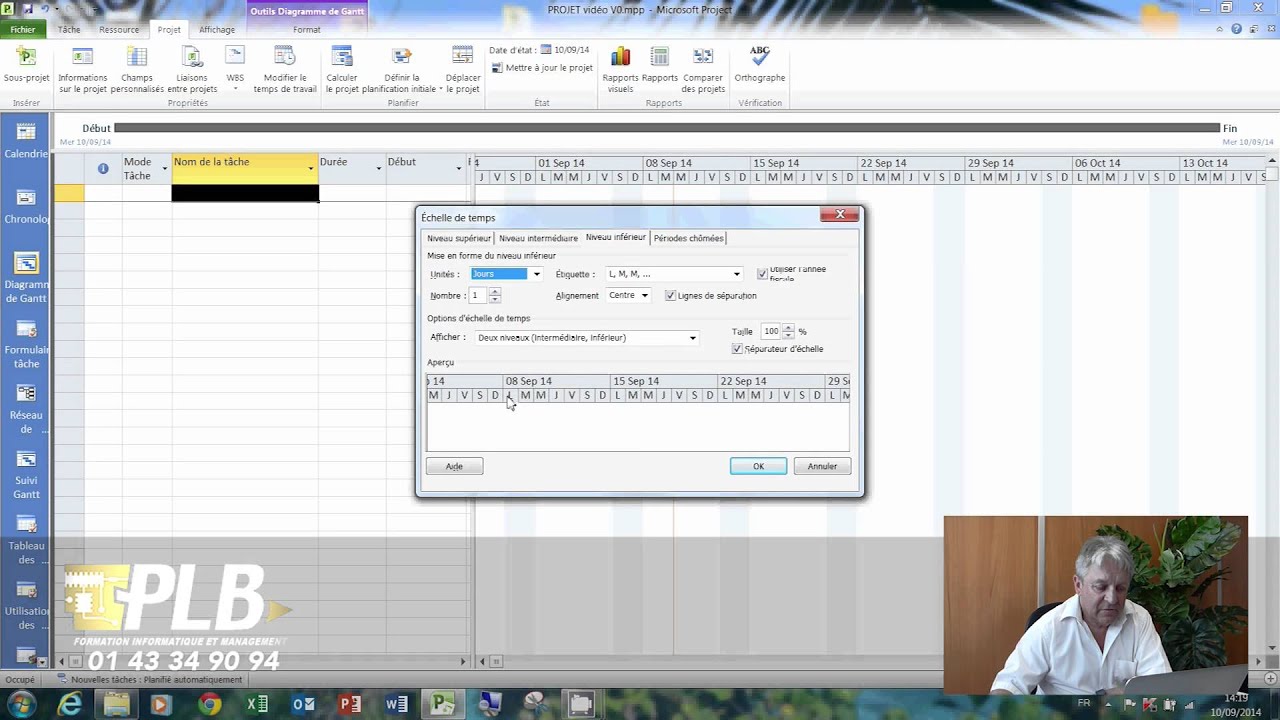This screenshot has width=1280, height=720.
Task: Open Début column filter arrow
Action: coord(459,169)
